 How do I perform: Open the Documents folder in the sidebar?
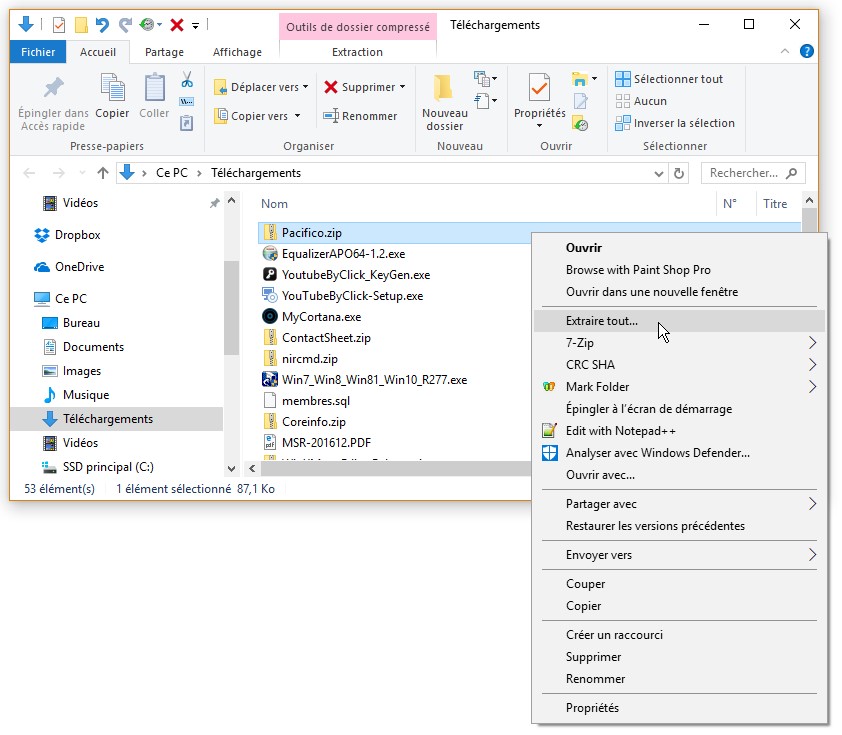[x=93, y=347]
